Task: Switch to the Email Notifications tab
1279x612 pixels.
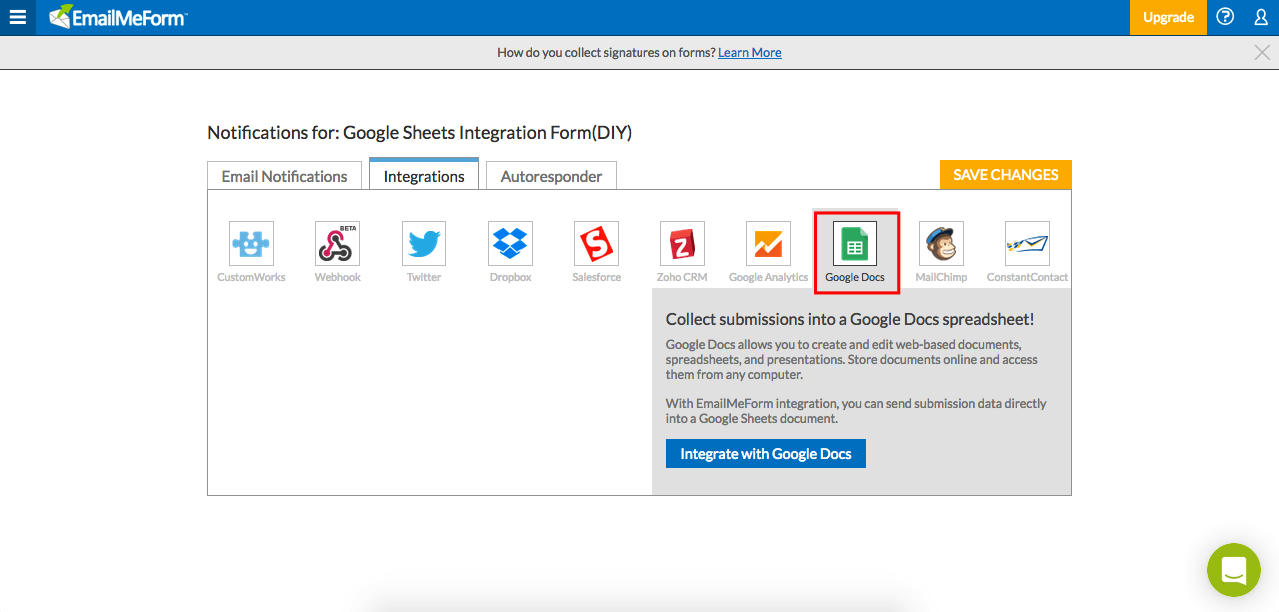Action: pos(284,176)
